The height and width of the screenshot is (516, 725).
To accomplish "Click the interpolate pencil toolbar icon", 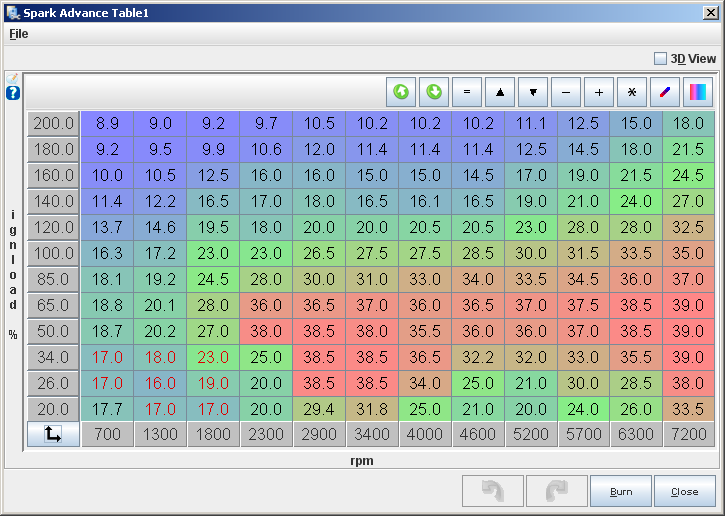I will [665, 92].
